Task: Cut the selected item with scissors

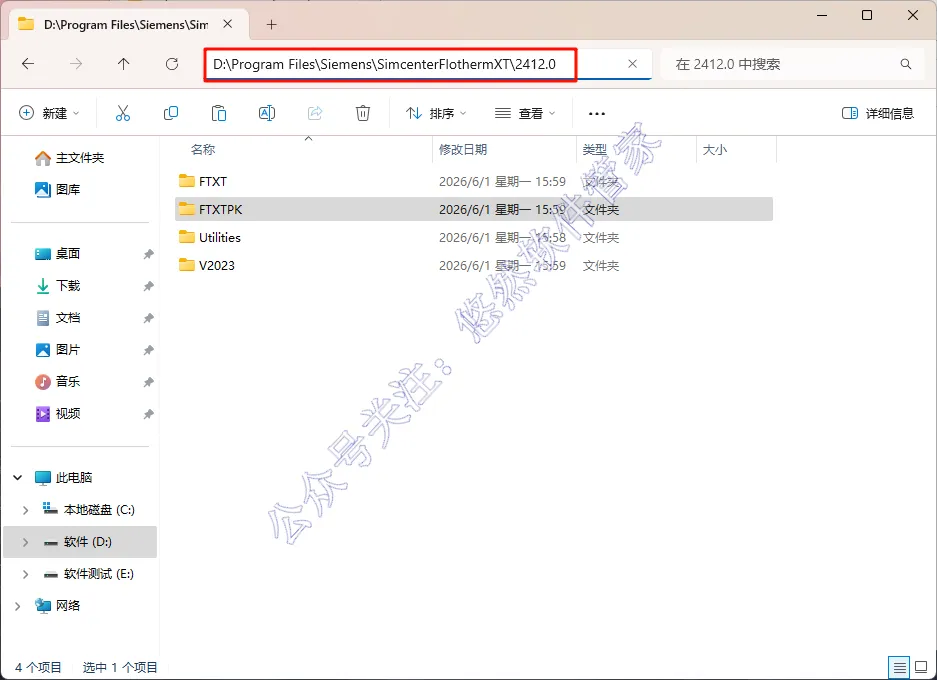Action: click(123, 113)
